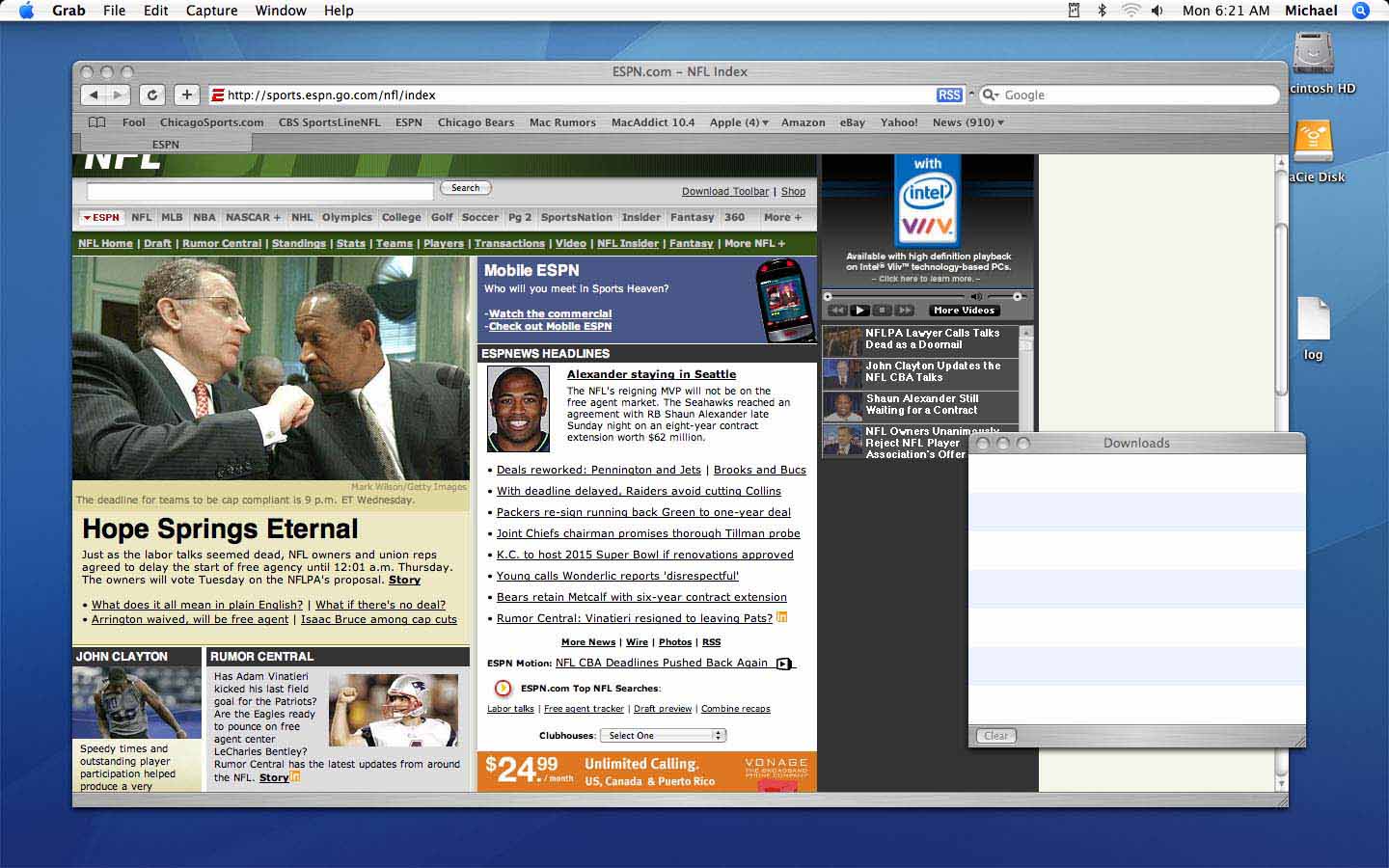The height and width of the screenshot is (868, 1389).
Task: Open the Chicago Bears bookmark
Action: [x=476, y=122]
